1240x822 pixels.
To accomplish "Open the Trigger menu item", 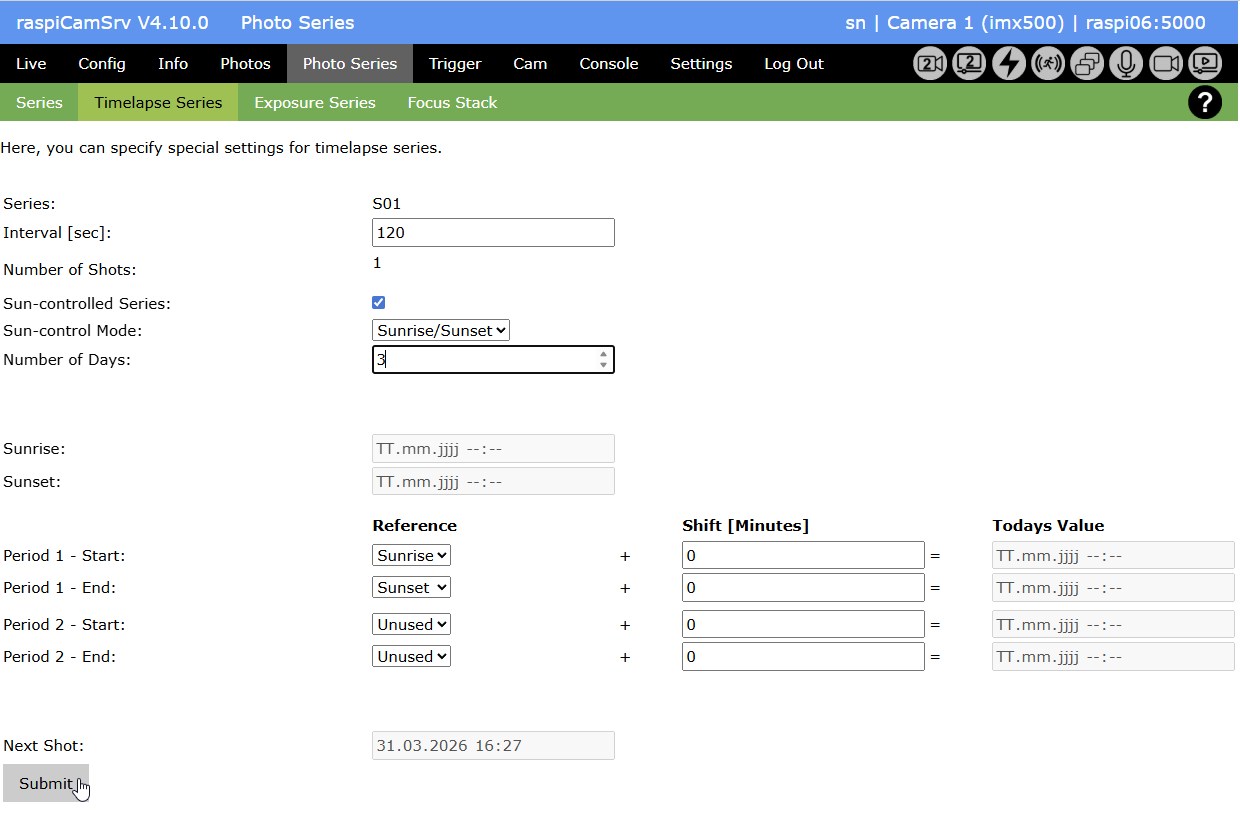I will coord(455,64).
